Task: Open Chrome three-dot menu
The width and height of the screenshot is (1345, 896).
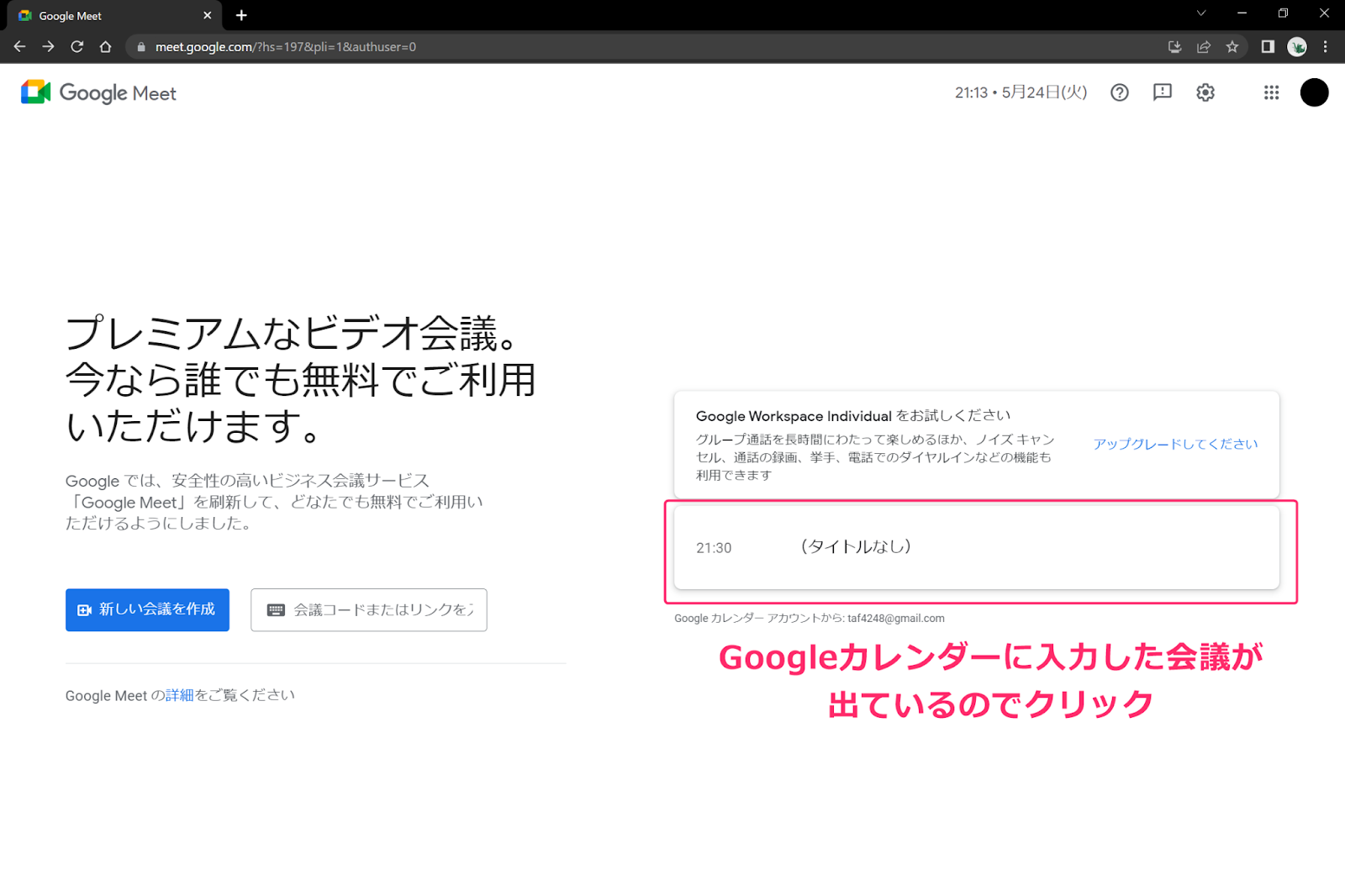Action: click(1326, 47)
